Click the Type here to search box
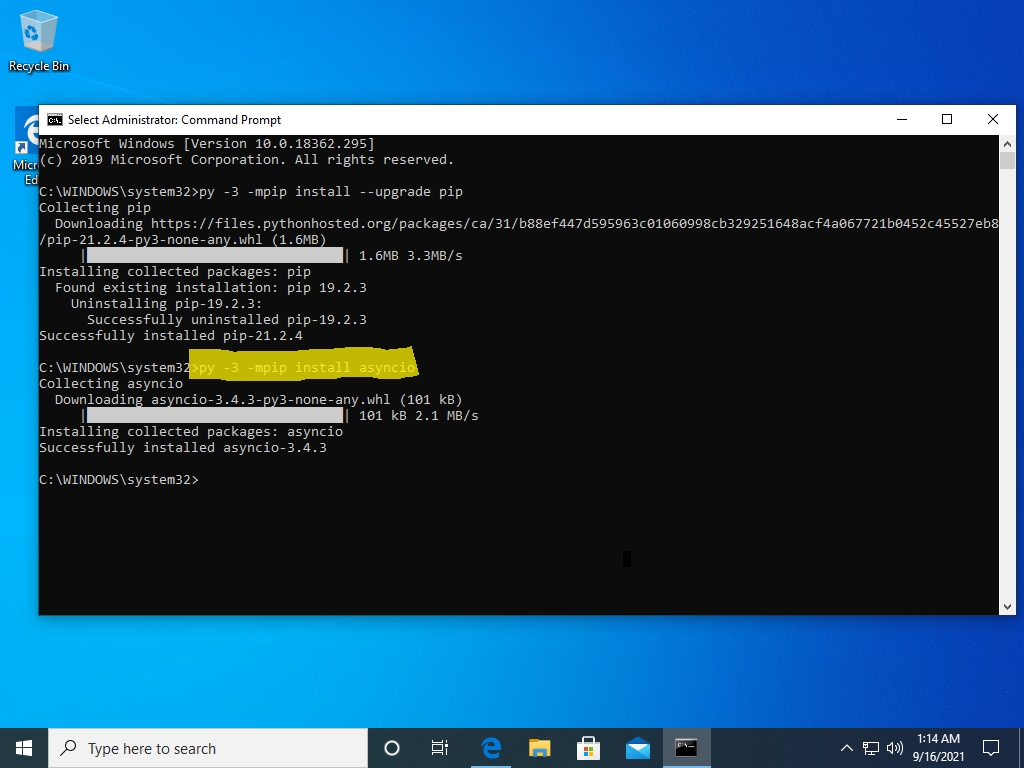 tap(208, 748)
